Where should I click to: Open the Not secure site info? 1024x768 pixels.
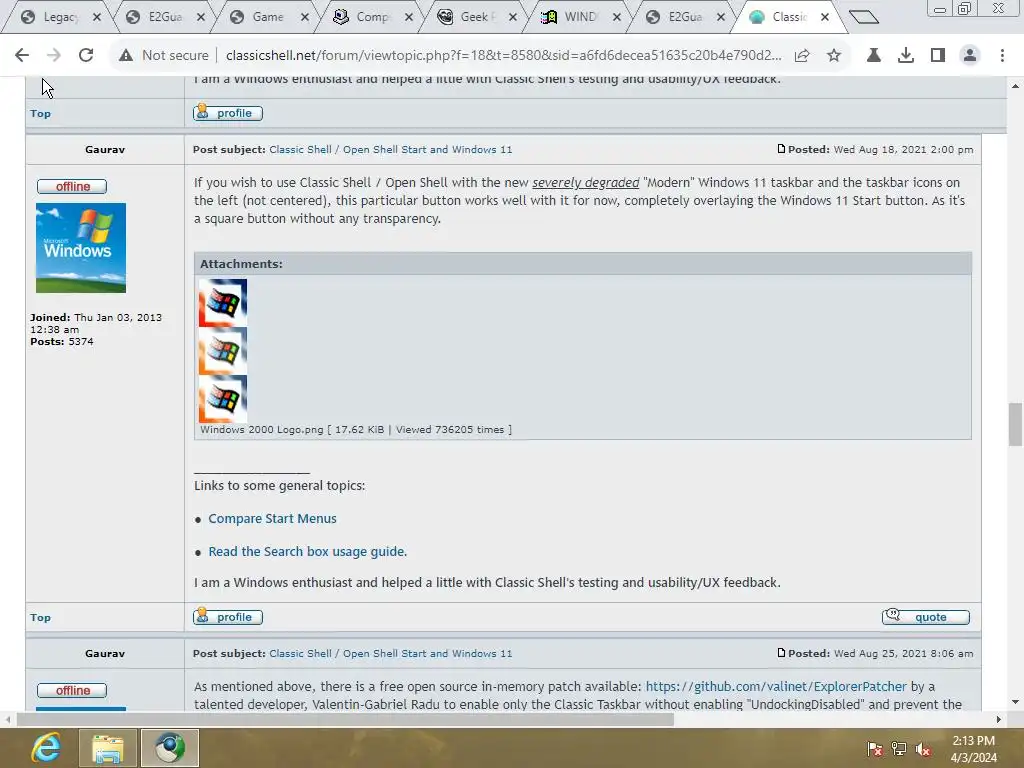163,56
